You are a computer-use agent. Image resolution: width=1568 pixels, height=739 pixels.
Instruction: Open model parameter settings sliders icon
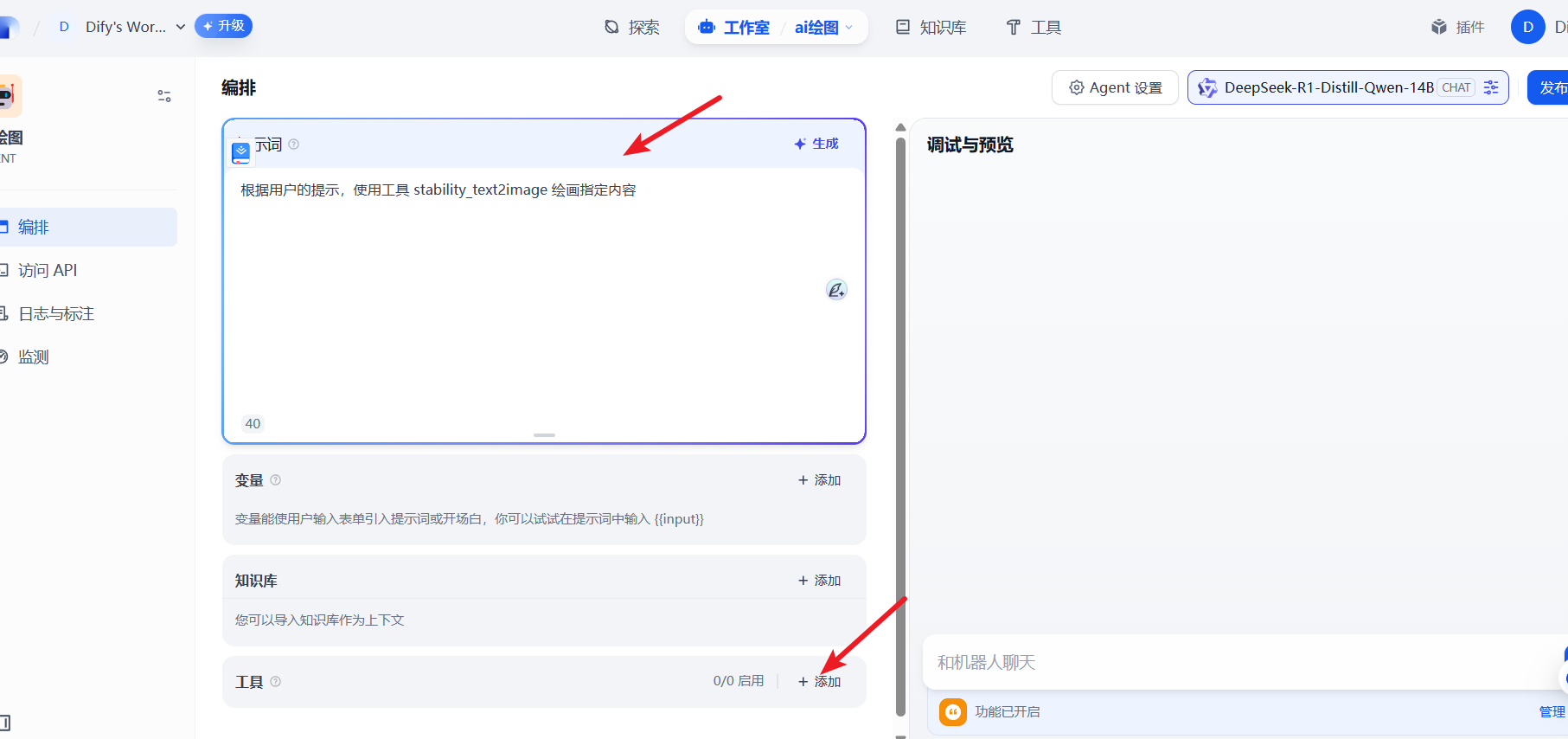coord(1491,87)
